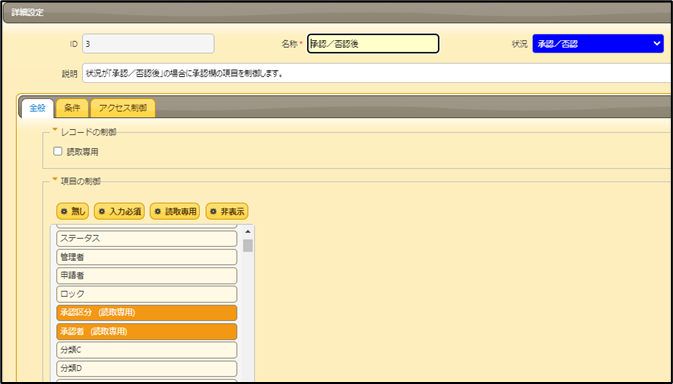Screen dimensions: 673x384
Task: Select 管理者 in the item list
Action: point(147,257)
